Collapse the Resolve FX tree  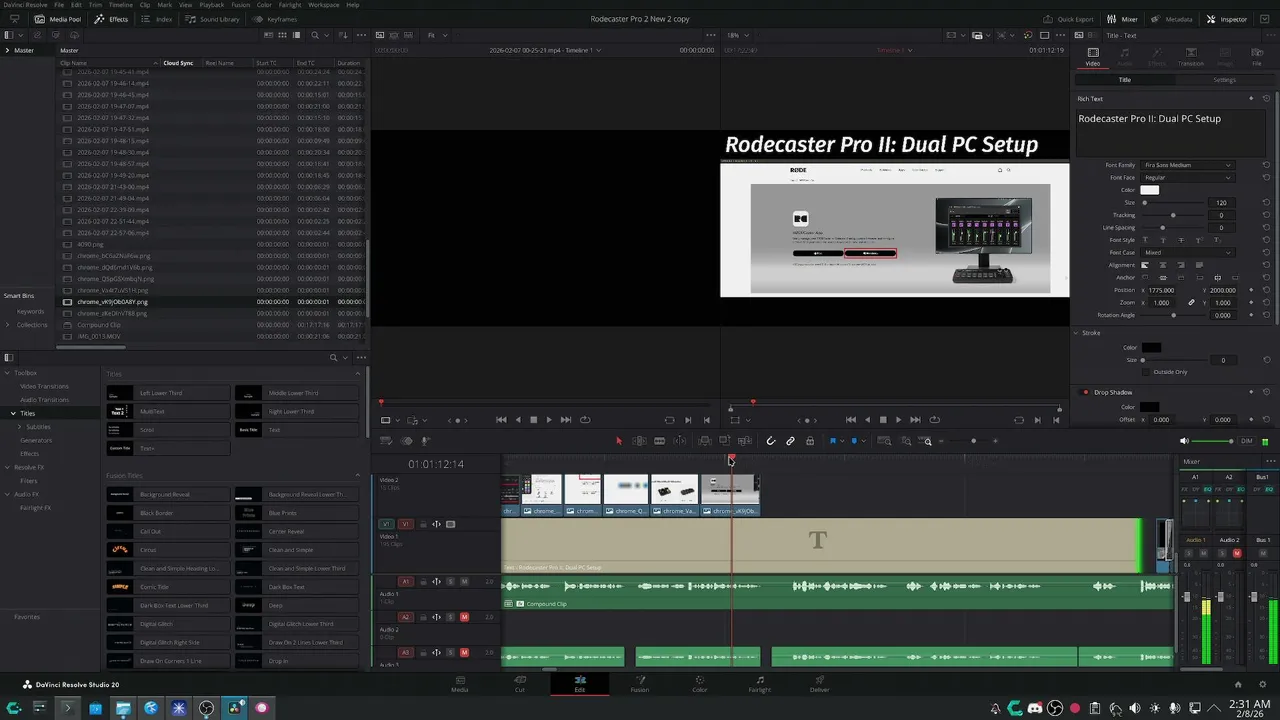click(x=8, y=467)
